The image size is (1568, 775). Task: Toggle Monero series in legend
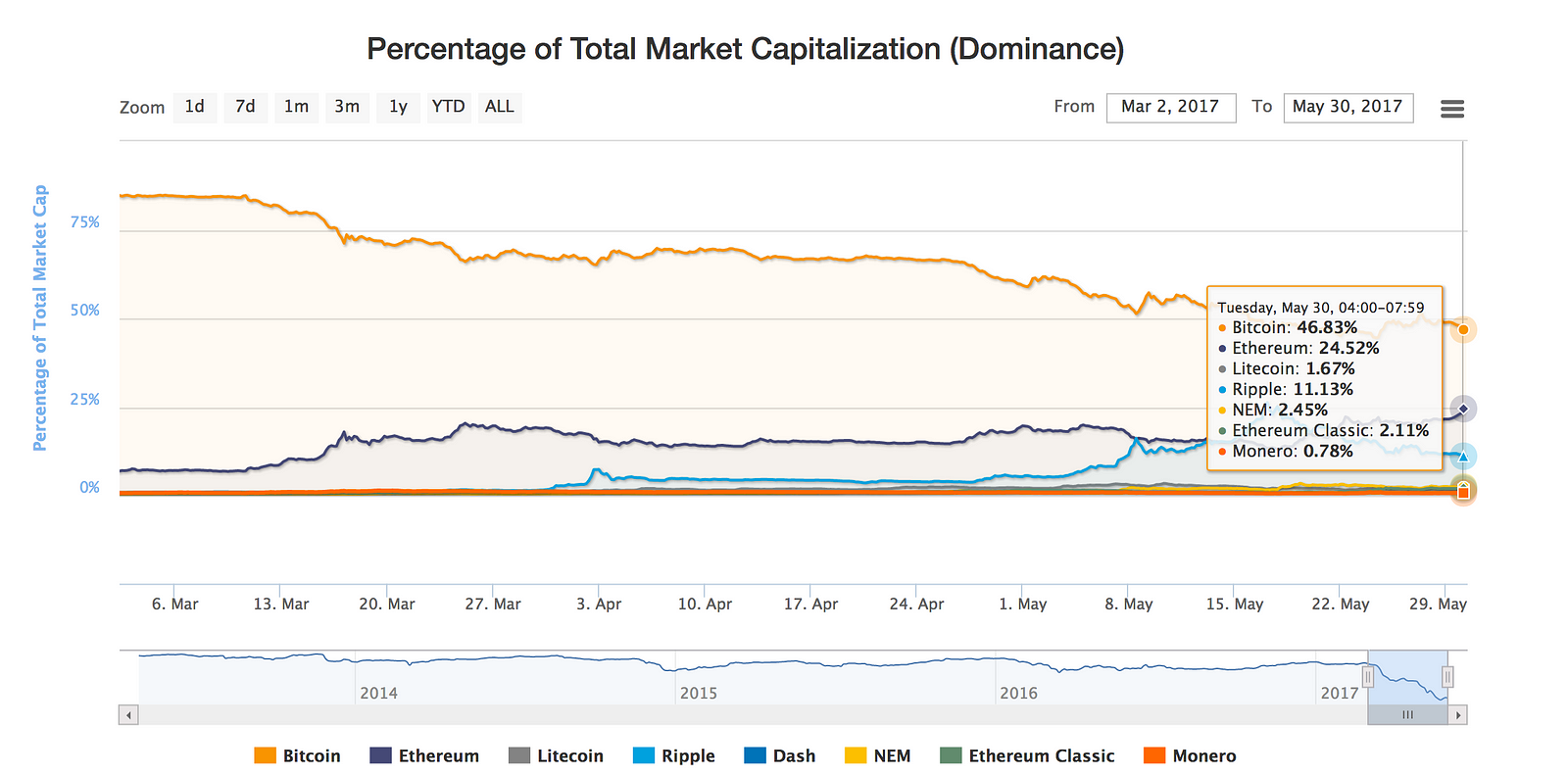[x=1190, y=755]
